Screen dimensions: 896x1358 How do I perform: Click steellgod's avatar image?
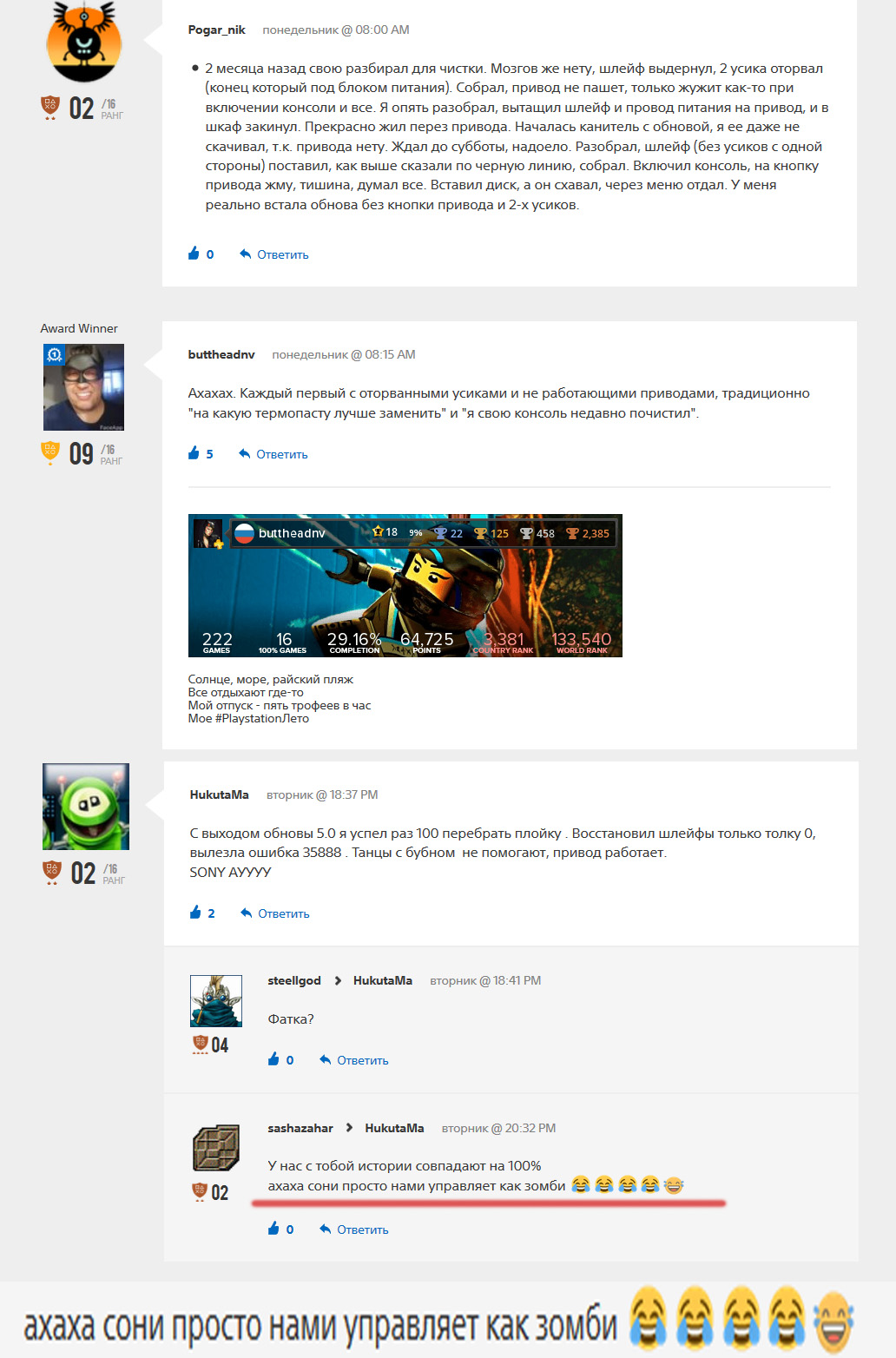(x=215, y=1000)
